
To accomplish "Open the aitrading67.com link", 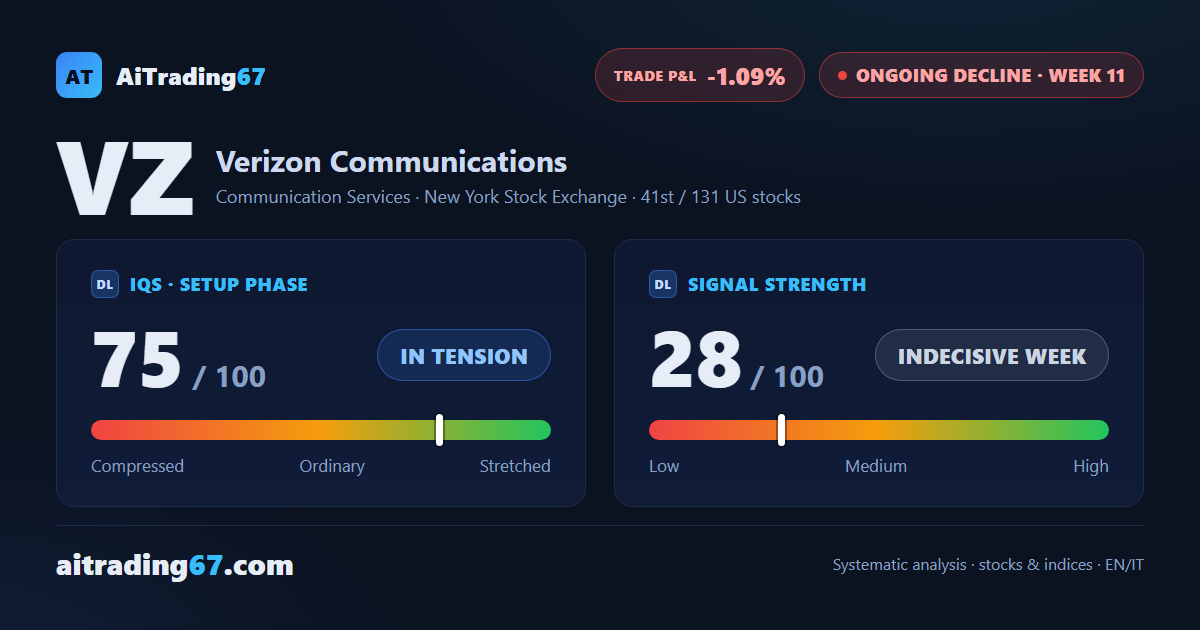I will pyautogui.click(x=175, y=566).
